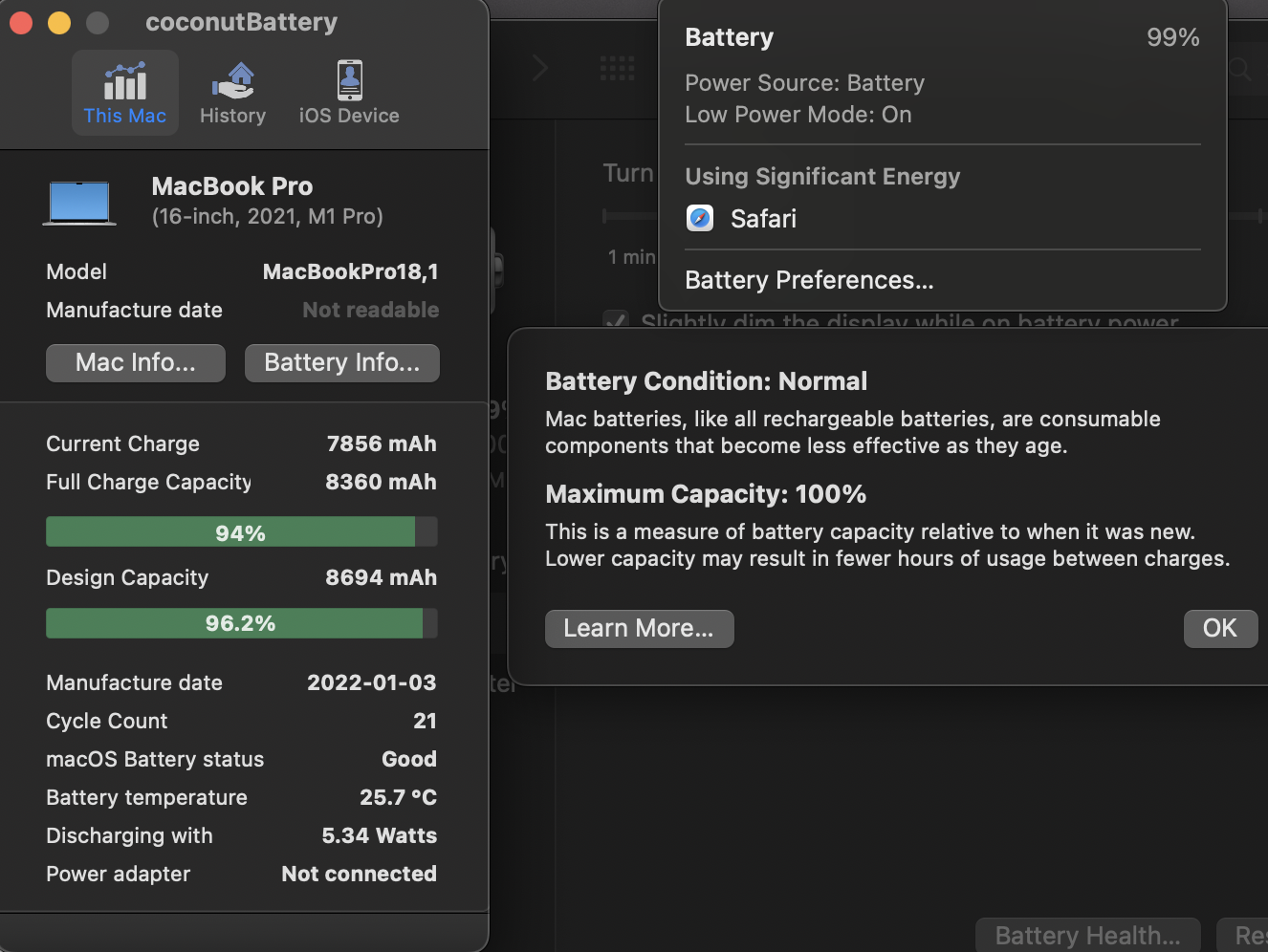Image resolution: width=1268 pixels, height=952 pixels.
Task: Click the 94% charge progress bar
Action: pos(242,531)
